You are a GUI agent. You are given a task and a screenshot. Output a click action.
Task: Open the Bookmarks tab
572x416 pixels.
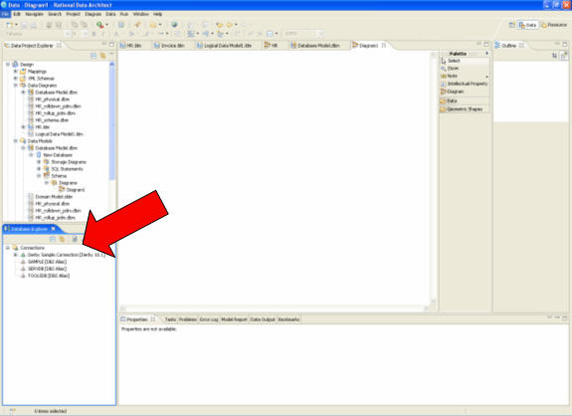tap(289, 319)
